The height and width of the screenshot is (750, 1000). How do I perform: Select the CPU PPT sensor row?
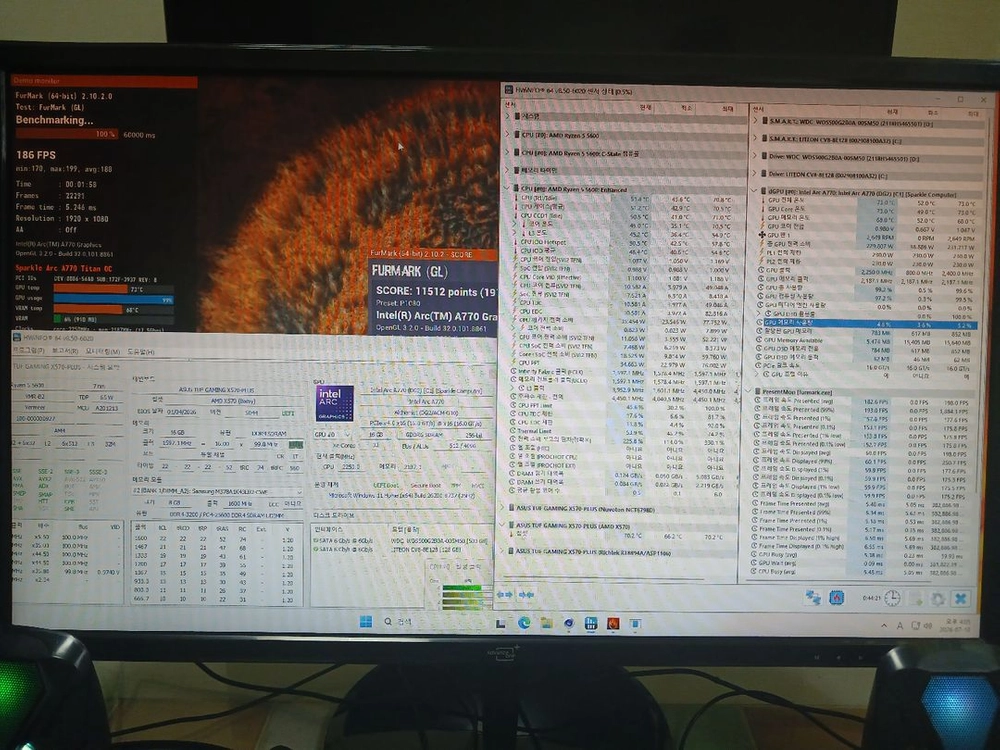coord(624,362)
